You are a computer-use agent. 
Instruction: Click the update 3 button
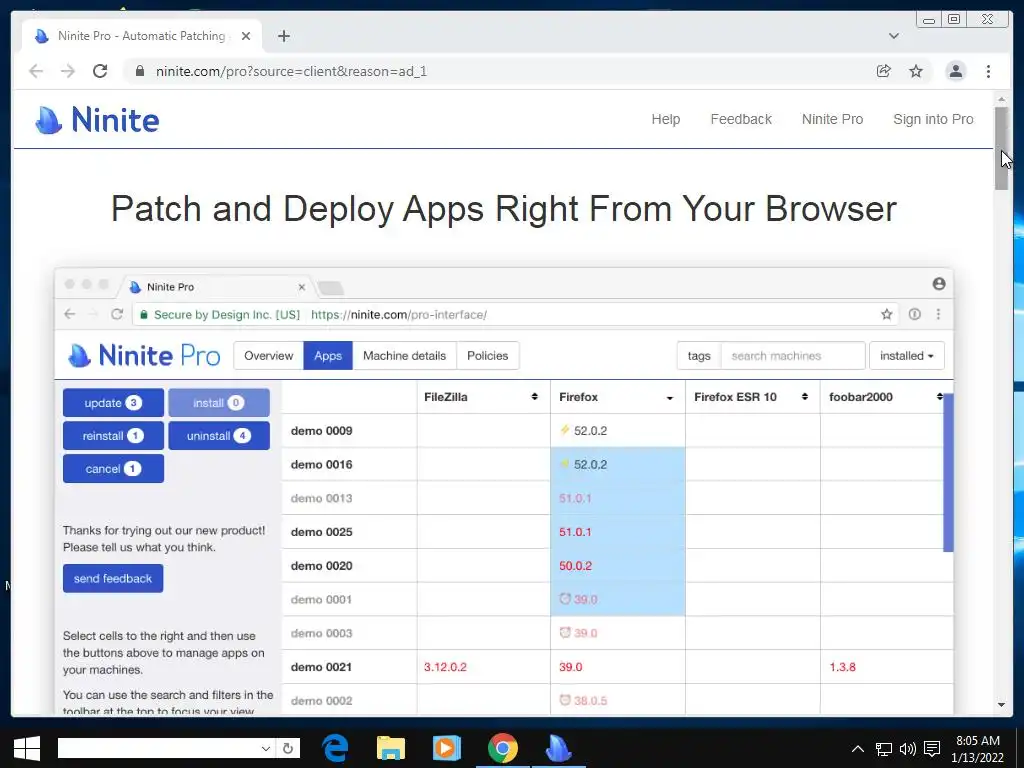(113, 403)
